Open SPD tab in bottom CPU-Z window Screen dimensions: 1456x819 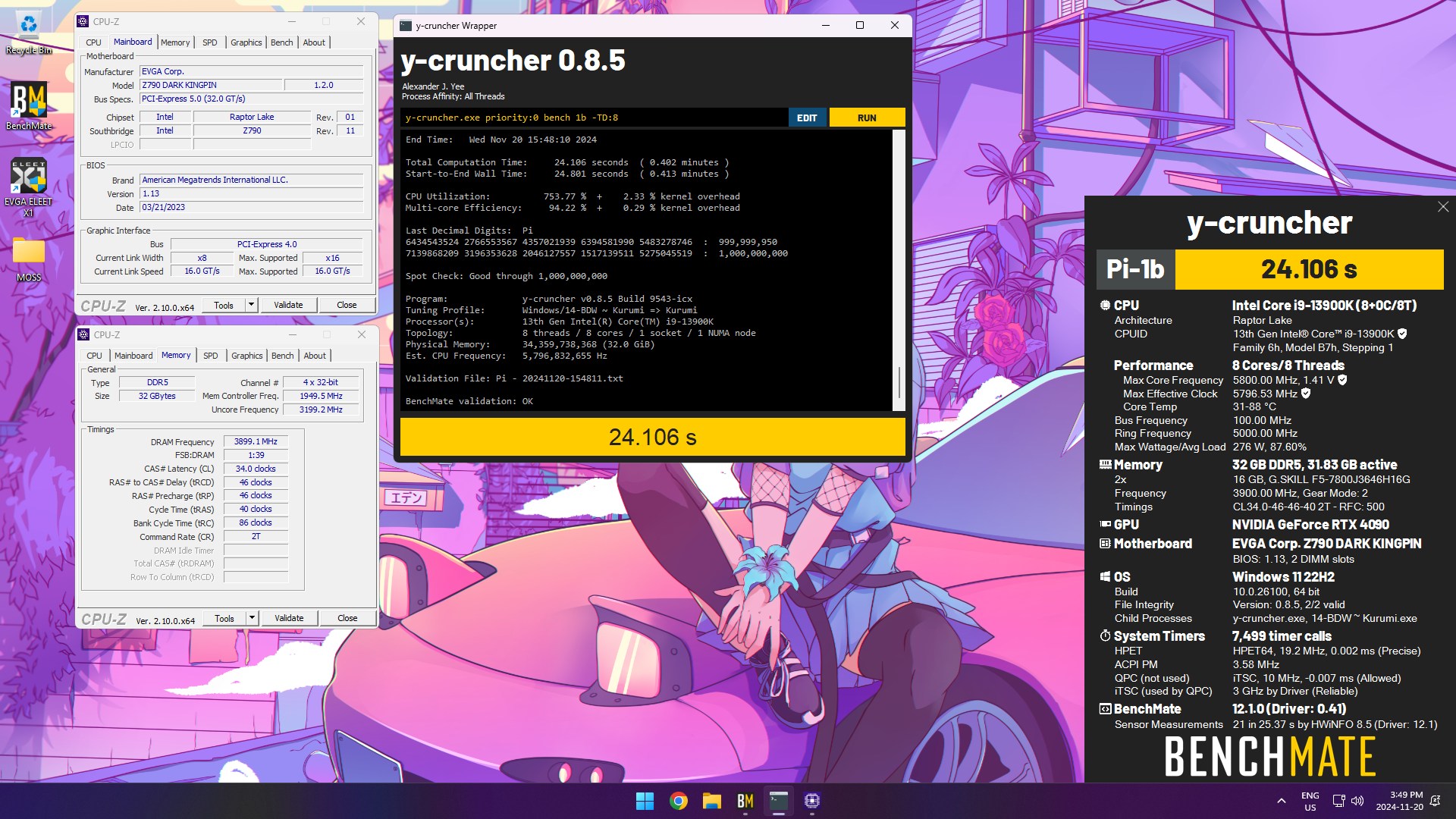pyautogui.click(x=211, y=356)
